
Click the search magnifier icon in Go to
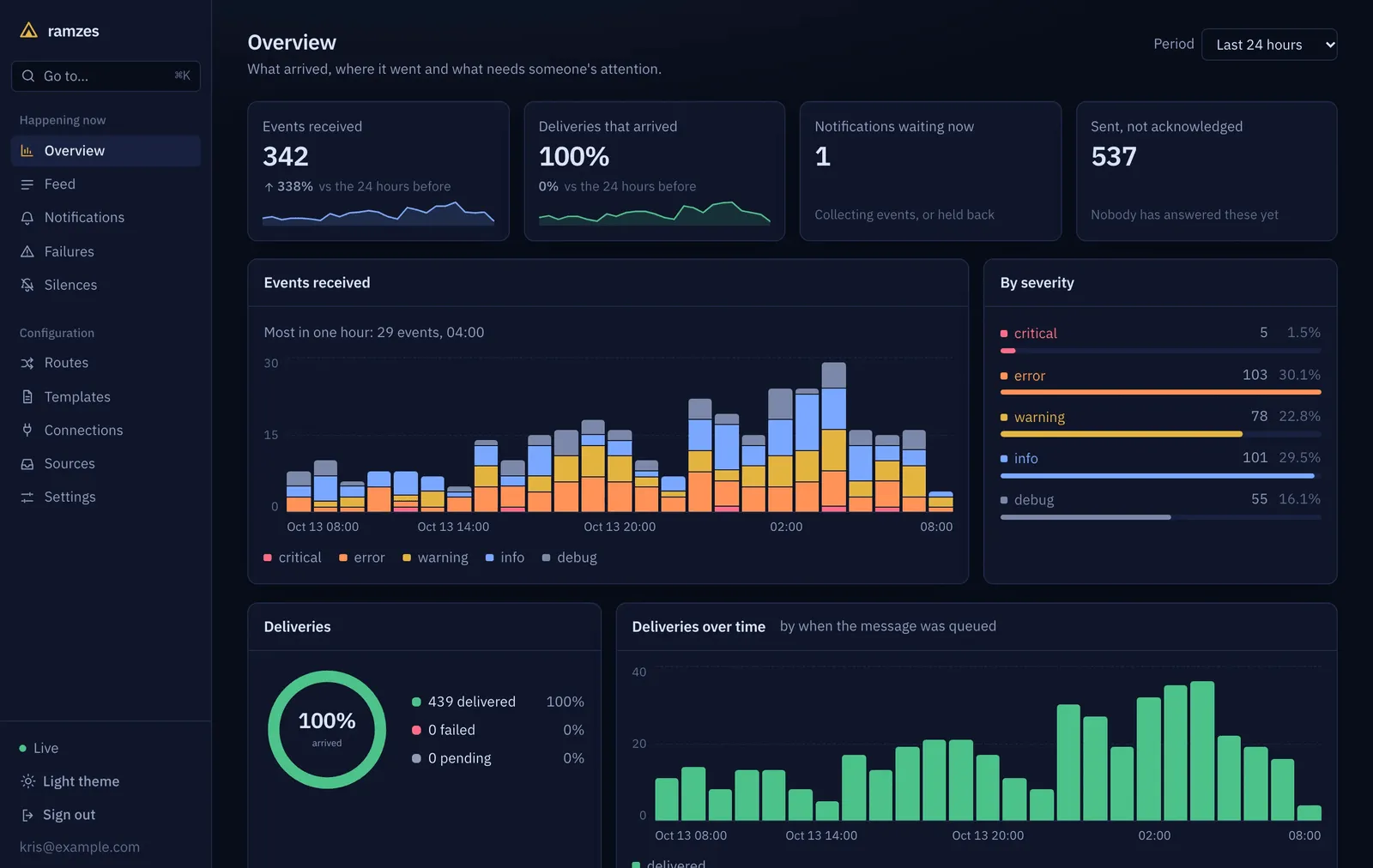tap(28, 76)
